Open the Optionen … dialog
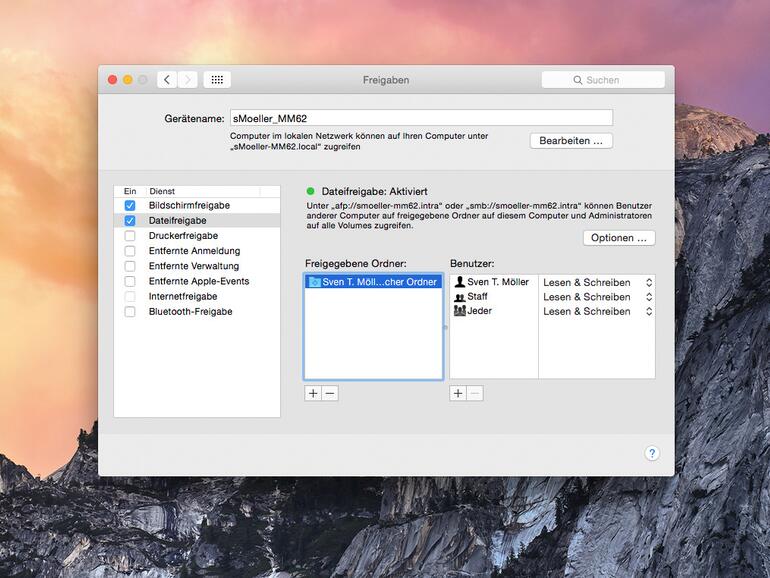 tap(619, 238)
